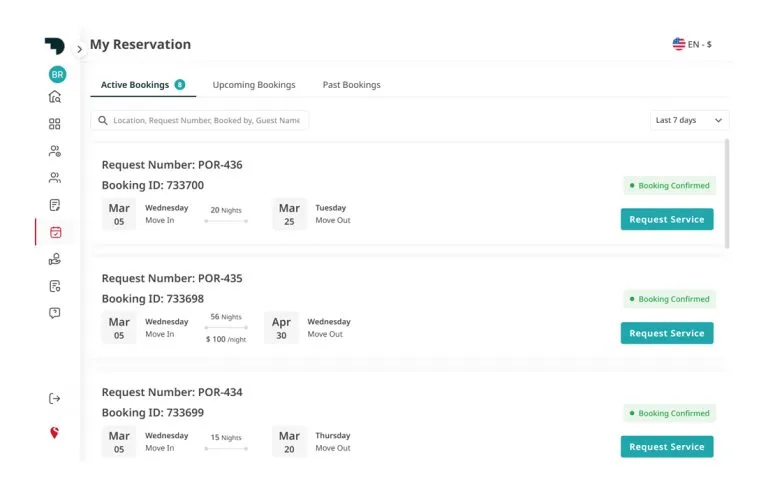The image size is (768, 489).
Task: Focus the booking search input field
Action: pyautogui.click(x=199, y=121)
